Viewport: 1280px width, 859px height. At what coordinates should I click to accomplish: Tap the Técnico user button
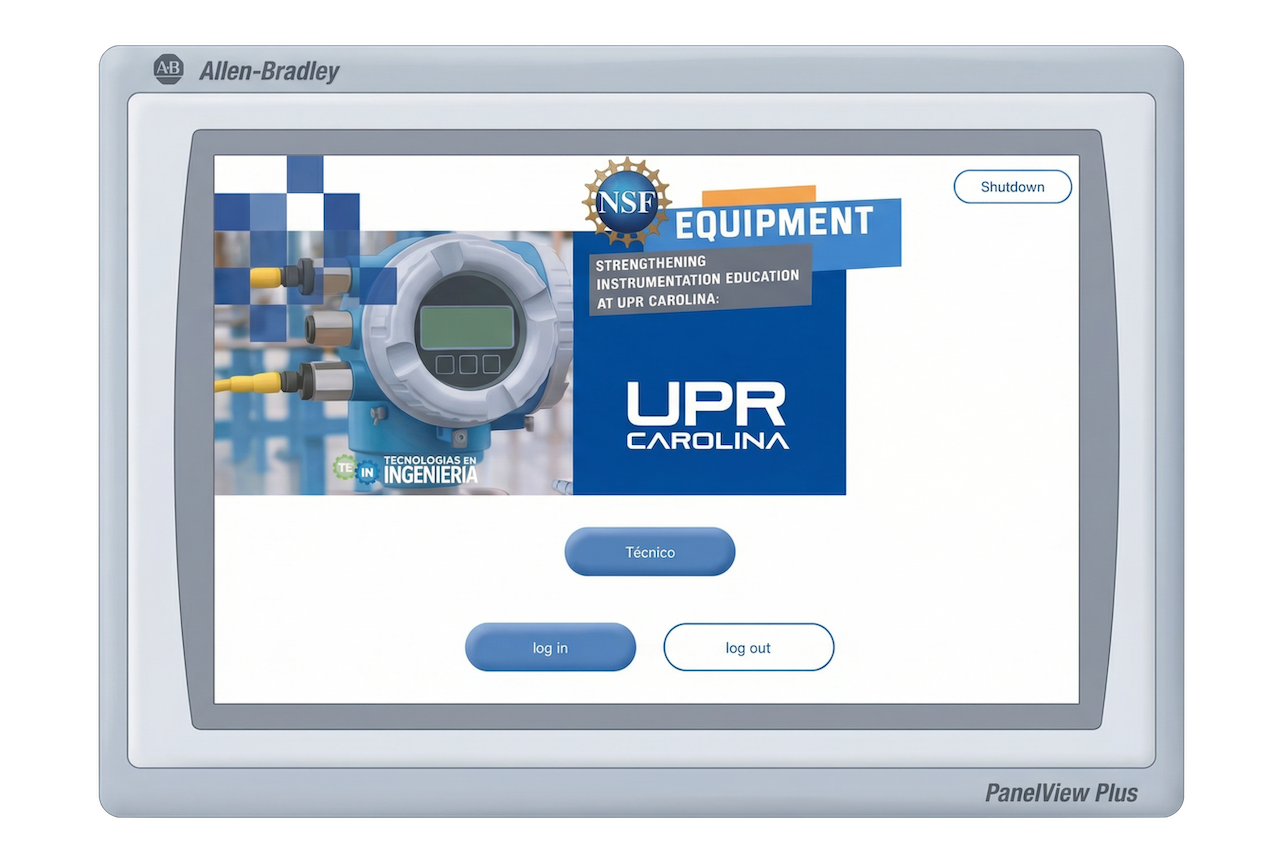[649, 552]
